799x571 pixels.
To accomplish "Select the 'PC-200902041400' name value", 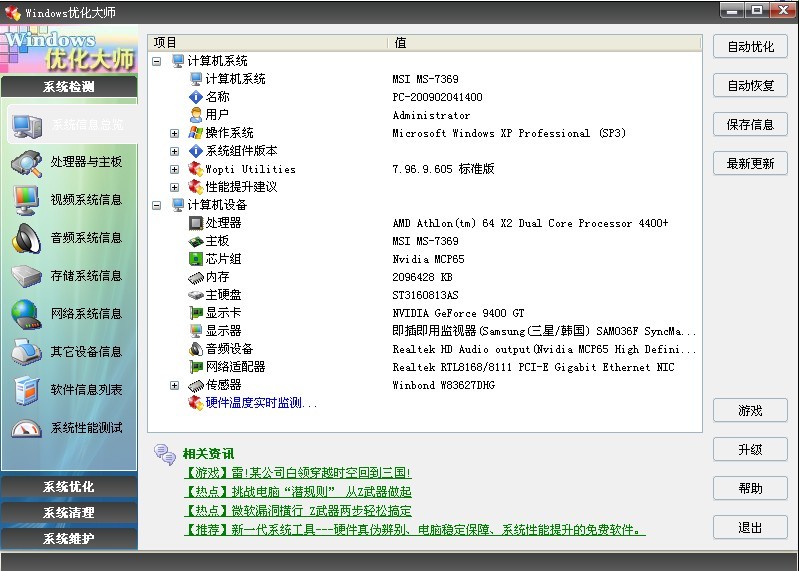I will 437,97.
